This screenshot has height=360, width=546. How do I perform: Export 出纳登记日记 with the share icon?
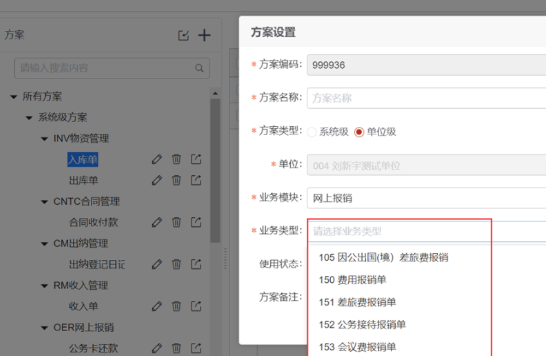(x=196, y=264)
